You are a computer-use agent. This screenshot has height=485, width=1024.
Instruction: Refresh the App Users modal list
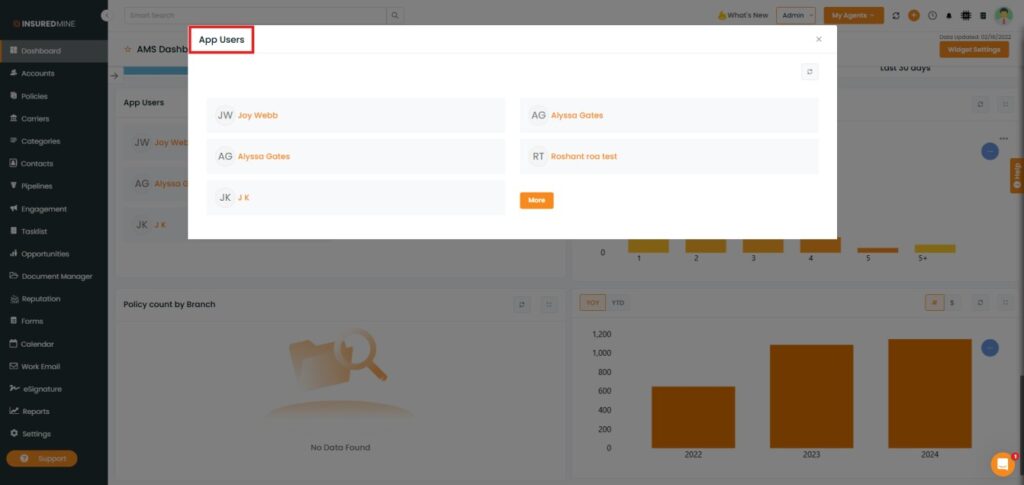pyautogui.click(x=810, y=72)
